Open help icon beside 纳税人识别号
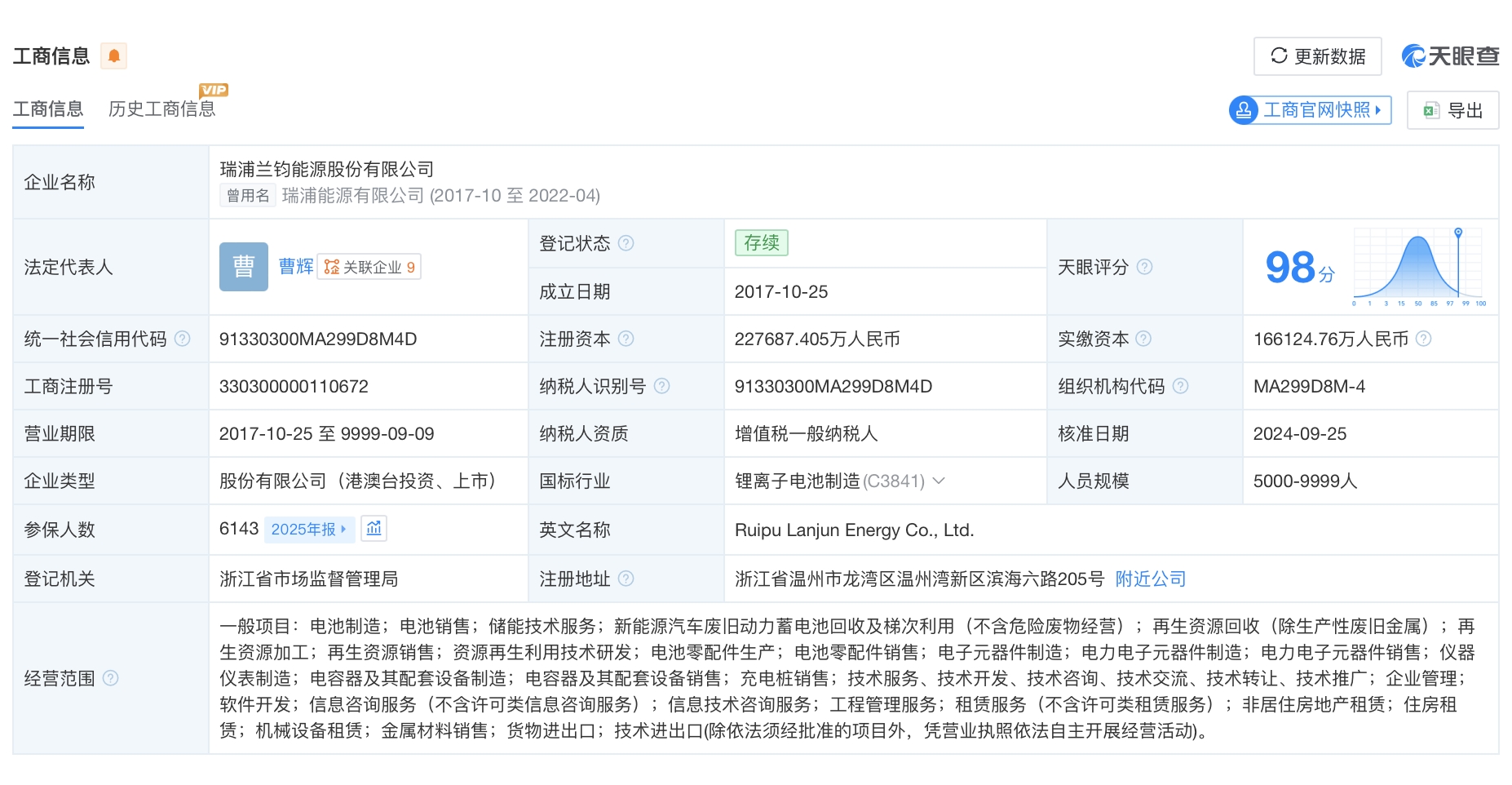1512x785 pixels. pyautogui.click(x=661, y=386)
